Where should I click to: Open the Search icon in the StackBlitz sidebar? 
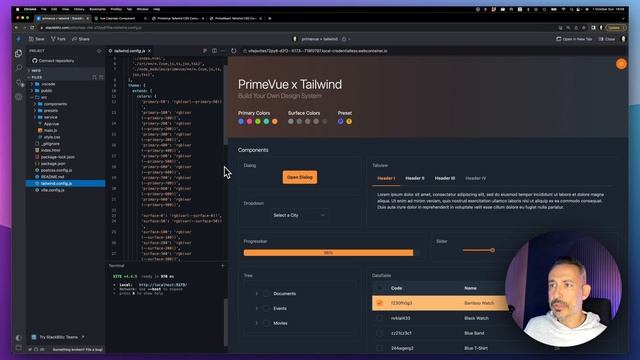(x=19, y=68)
